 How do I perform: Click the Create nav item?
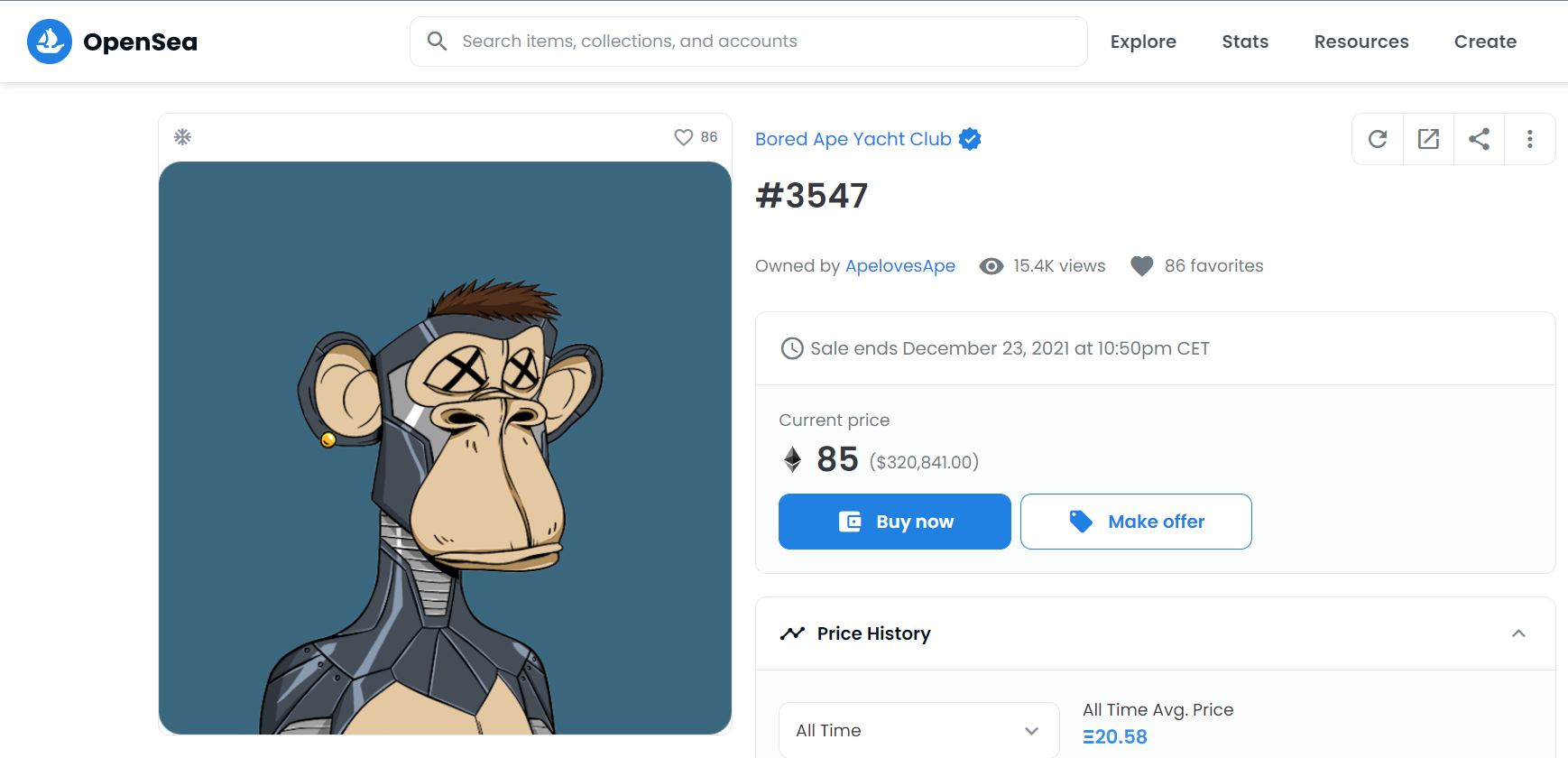tap(1485, 42)
